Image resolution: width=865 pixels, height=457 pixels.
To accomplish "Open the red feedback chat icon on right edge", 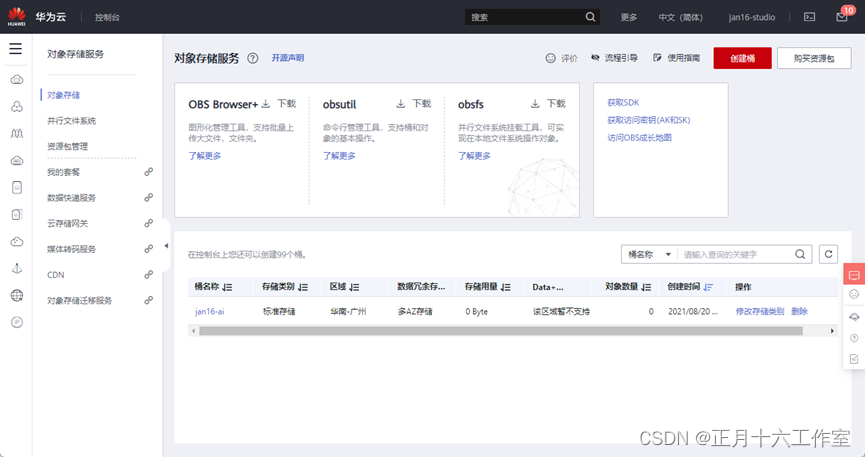I will [x=854, y=275].
